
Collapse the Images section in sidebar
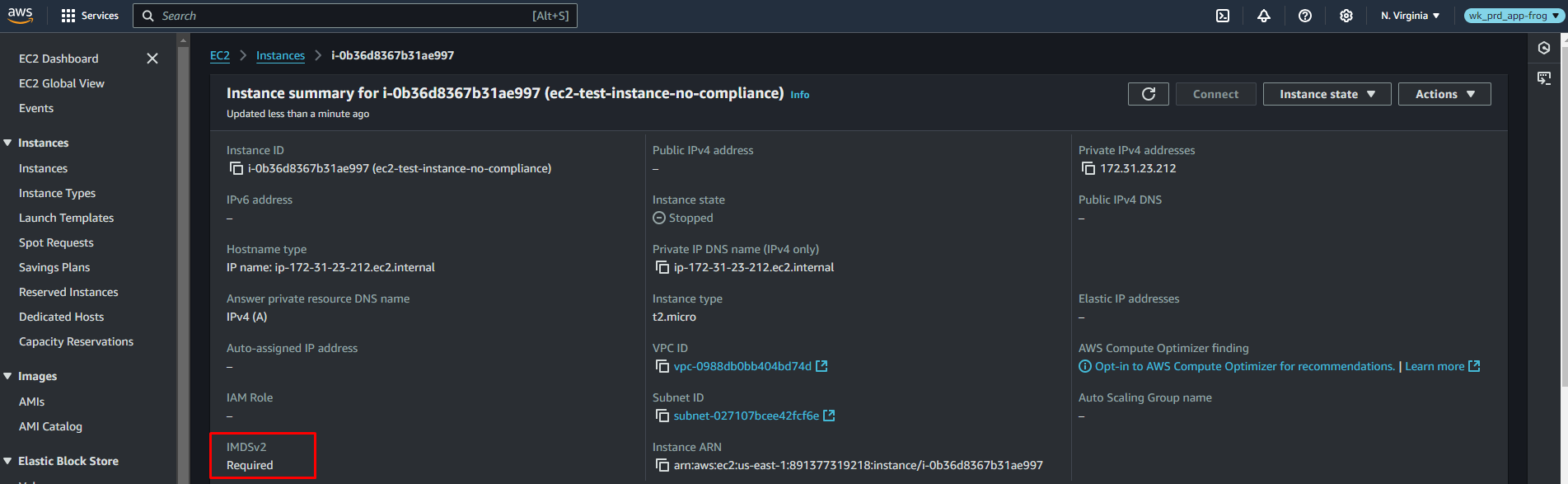pyautogui.click(x=8, y=376)
